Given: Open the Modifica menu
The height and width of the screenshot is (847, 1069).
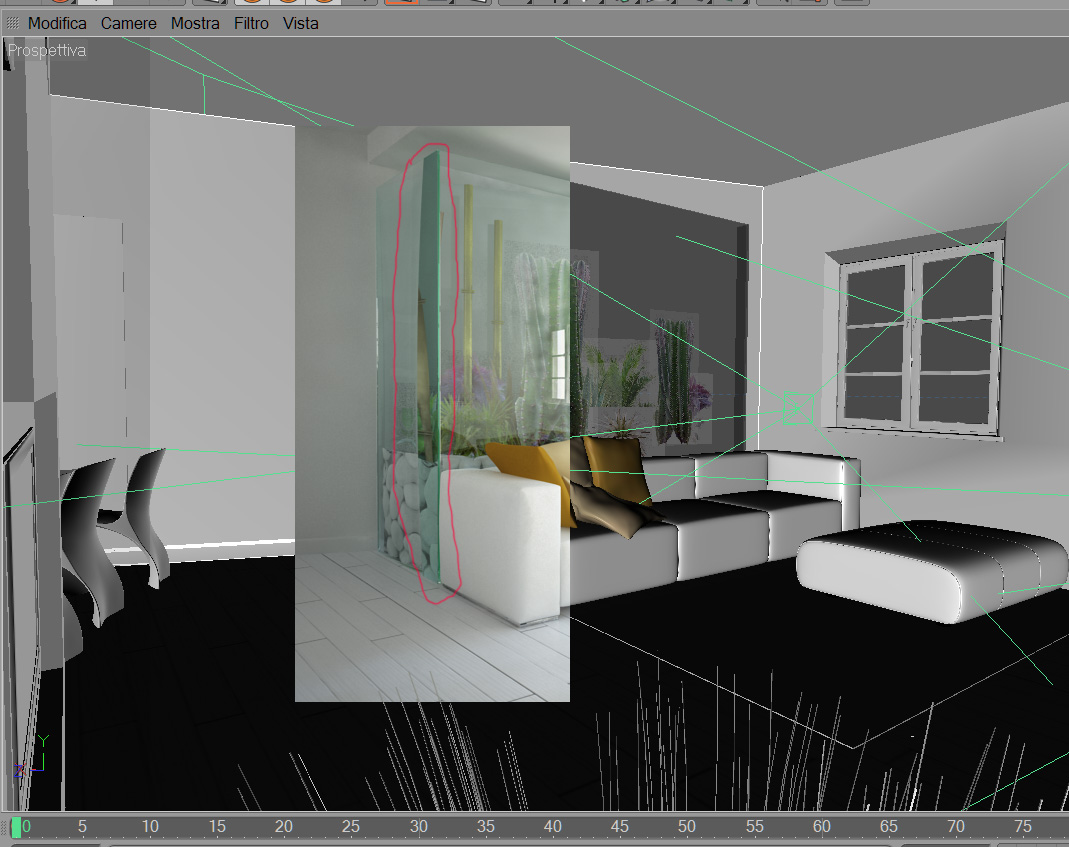Looking at the screenshot, I should 57,23.
